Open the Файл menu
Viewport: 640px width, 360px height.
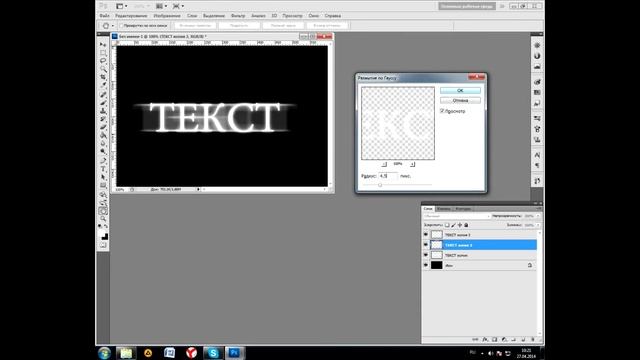pos(104,16)
